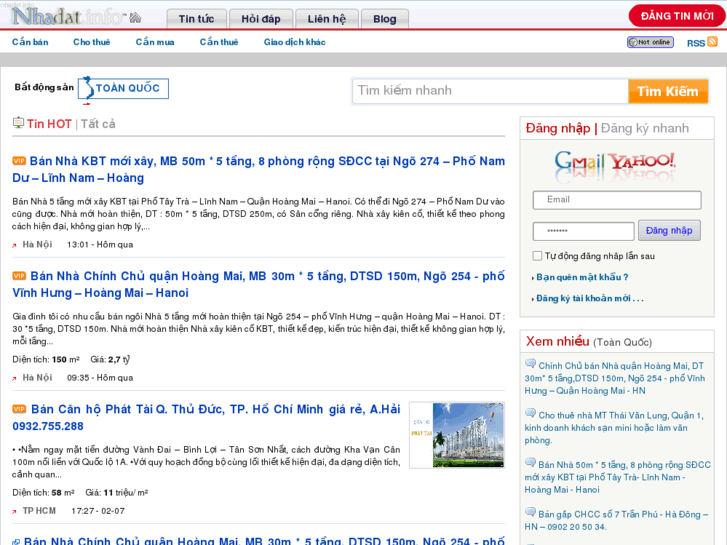Open Cho thuê nhà MT Thái Văn Lung link

pyautogui.click(x=614, y=428)
